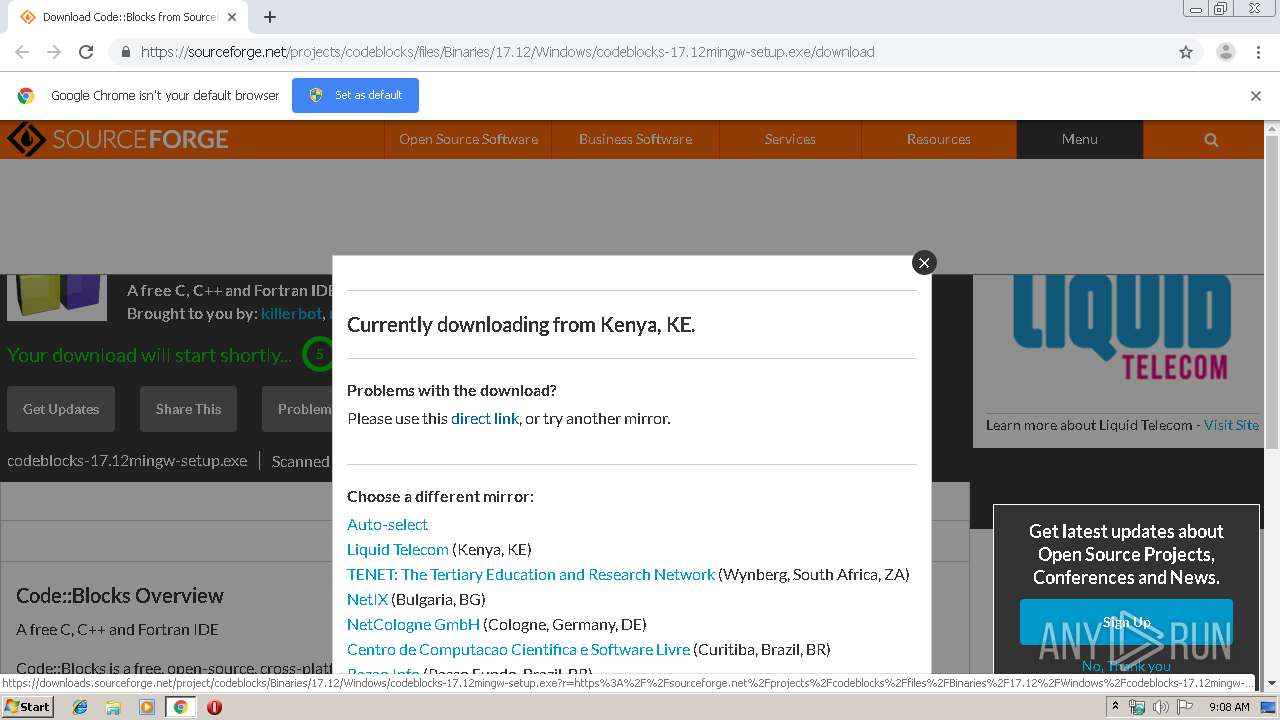Close the mirror selection popup
The width and height of the screenshot is (1280, 720).
click(x=924, y=262)
